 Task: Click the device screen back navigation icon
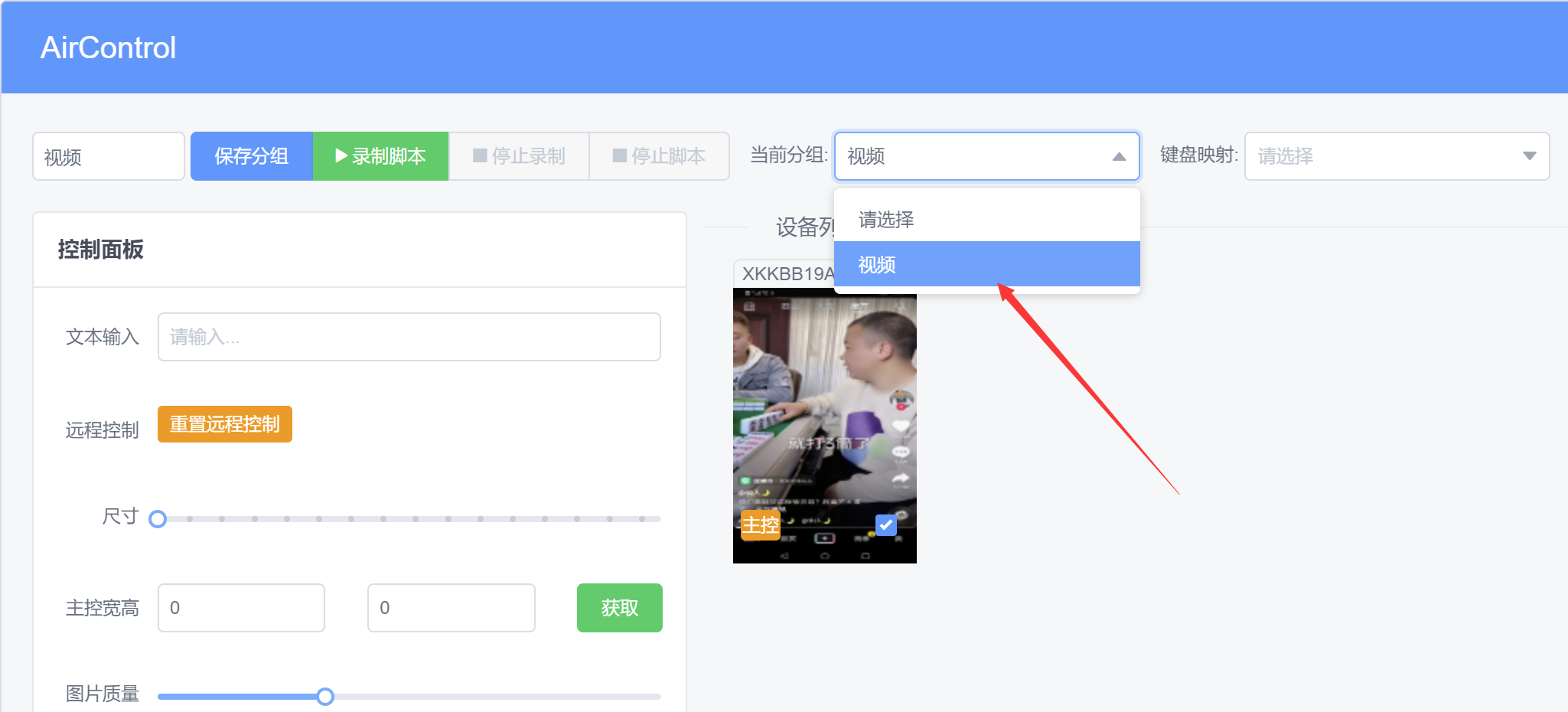[x=784, y=556]
